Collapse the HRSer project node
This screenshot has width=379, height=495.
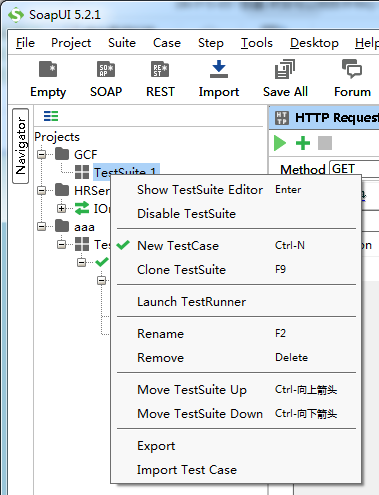[x=42, y=190]
